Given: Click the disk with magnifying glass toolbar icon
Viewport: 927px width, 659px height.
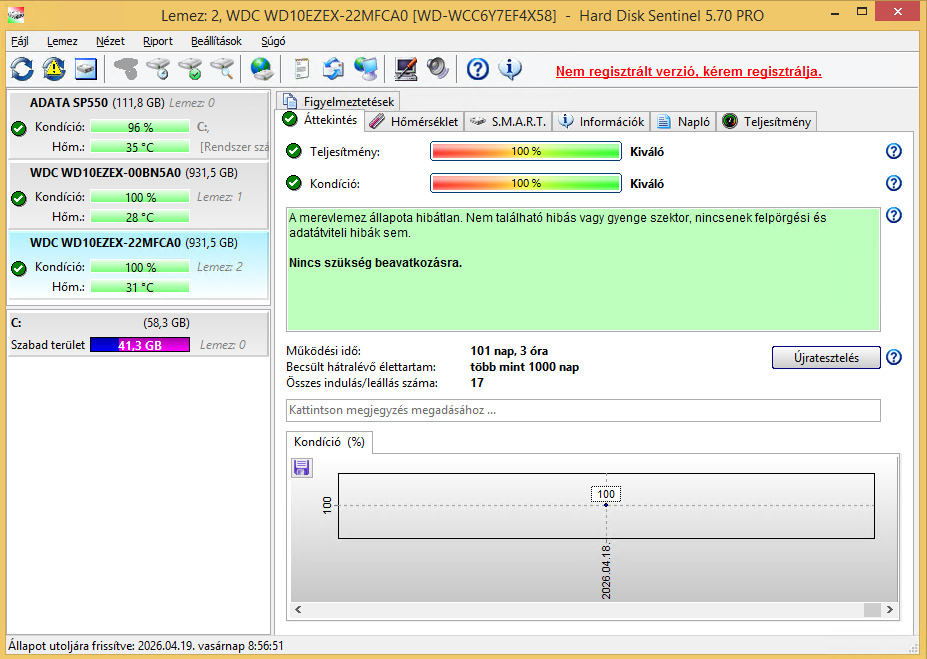Looking at the screenshot, I should [x=222, y=69].
